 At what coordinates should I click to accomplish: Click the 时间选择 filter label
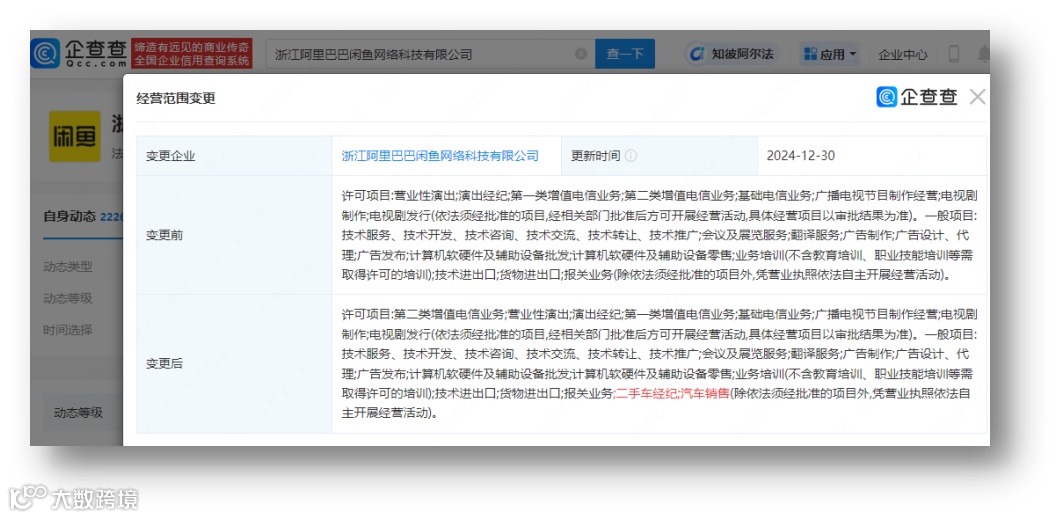tap(68, 330)
